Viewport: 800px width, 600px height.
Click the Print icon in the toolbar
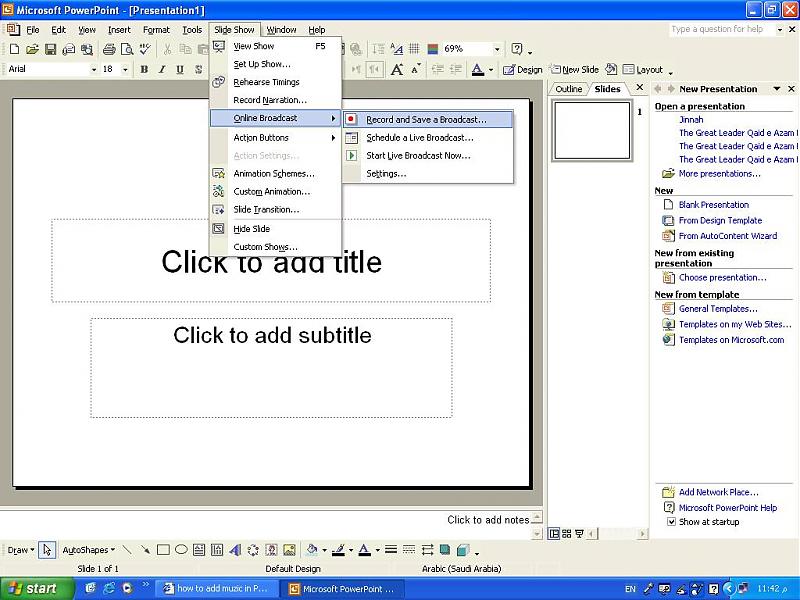pyautogui.click(x=109, y=49)
